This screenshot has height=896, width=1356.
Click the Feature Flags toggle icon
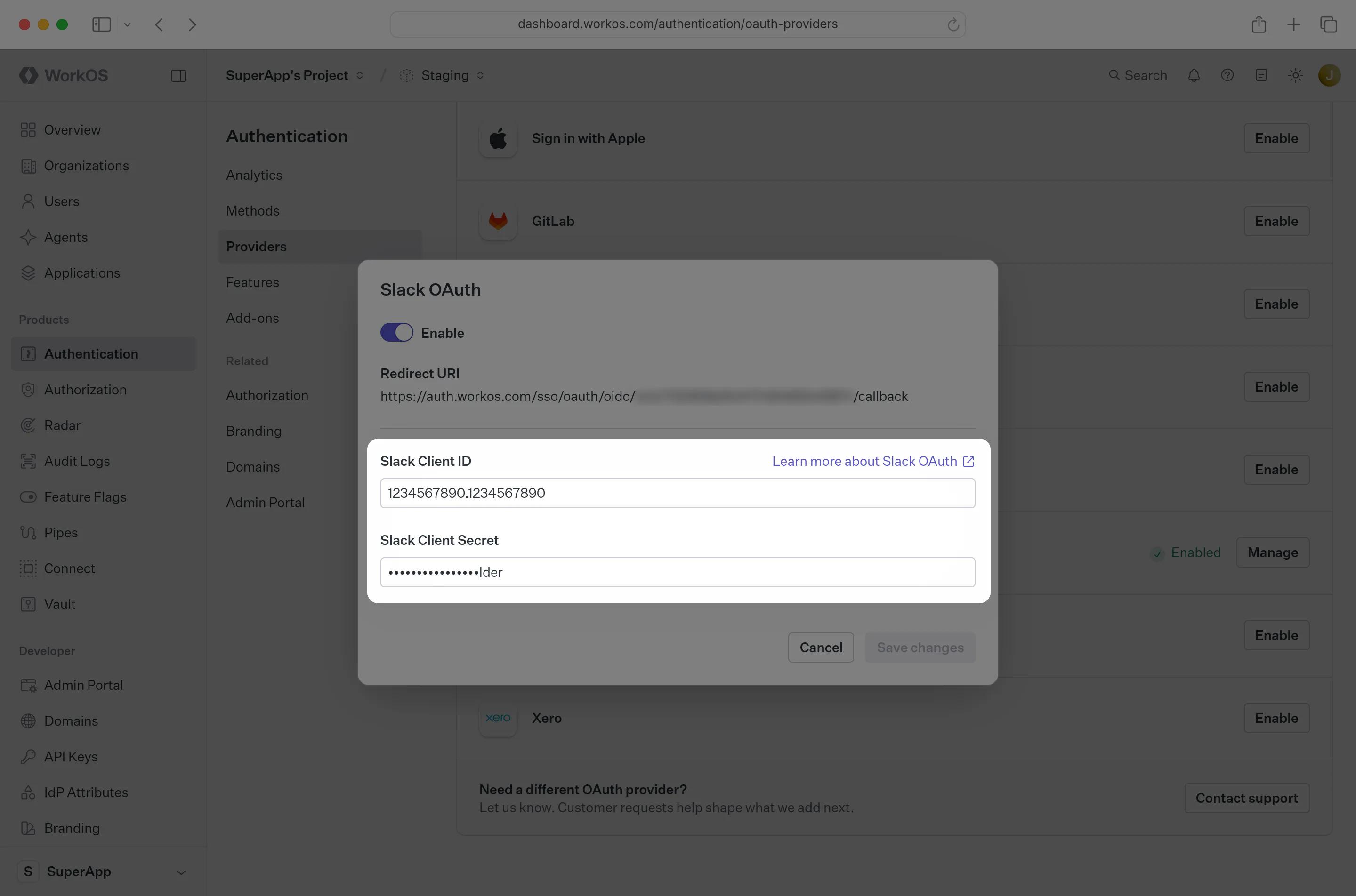[28, 497]
